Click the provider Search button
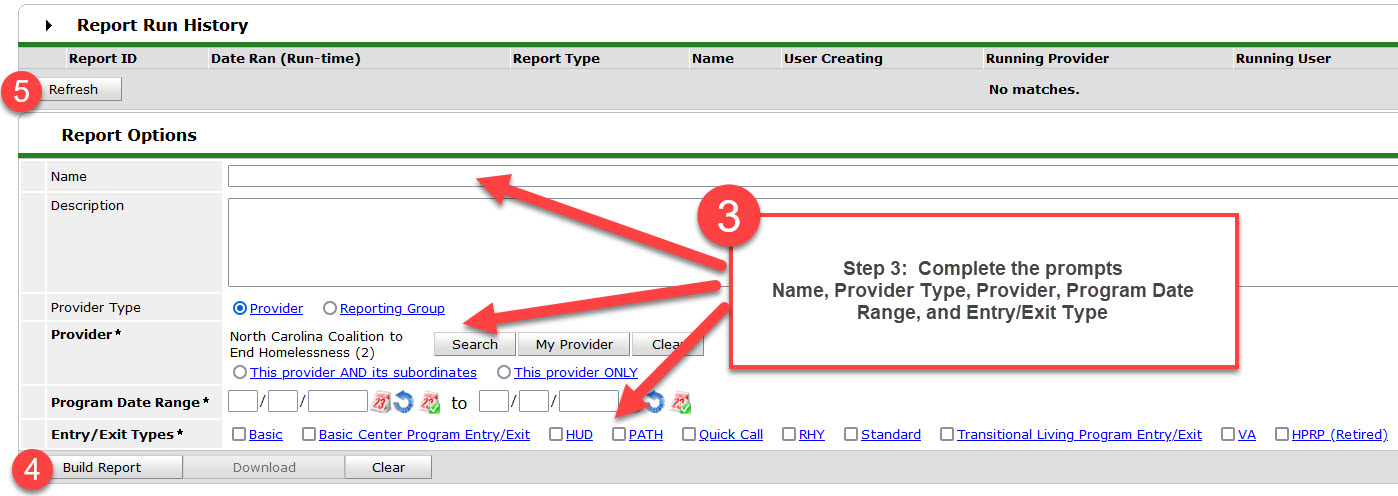The height and width of the screenshot is (496, 1398). click(474, 344)
